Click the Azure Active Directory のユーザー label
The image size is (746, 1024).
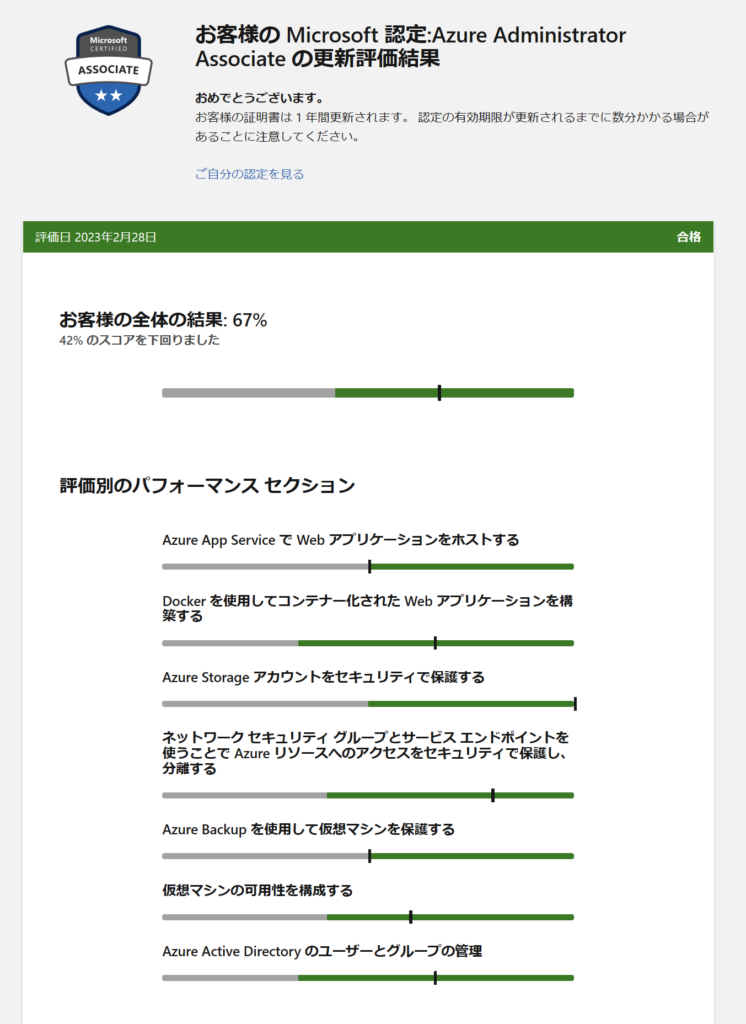point(322,951)
